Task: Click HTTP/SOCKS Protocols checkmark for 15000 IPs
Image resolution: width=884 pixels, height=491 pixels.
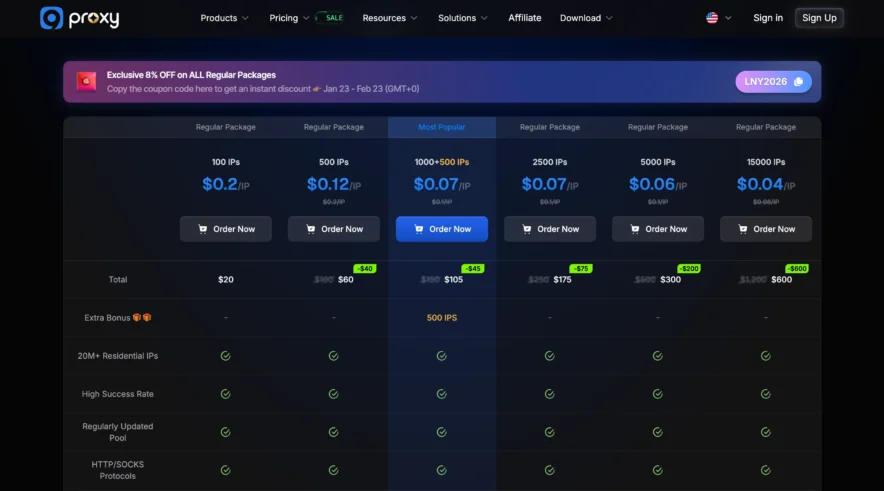Action: 766,470
